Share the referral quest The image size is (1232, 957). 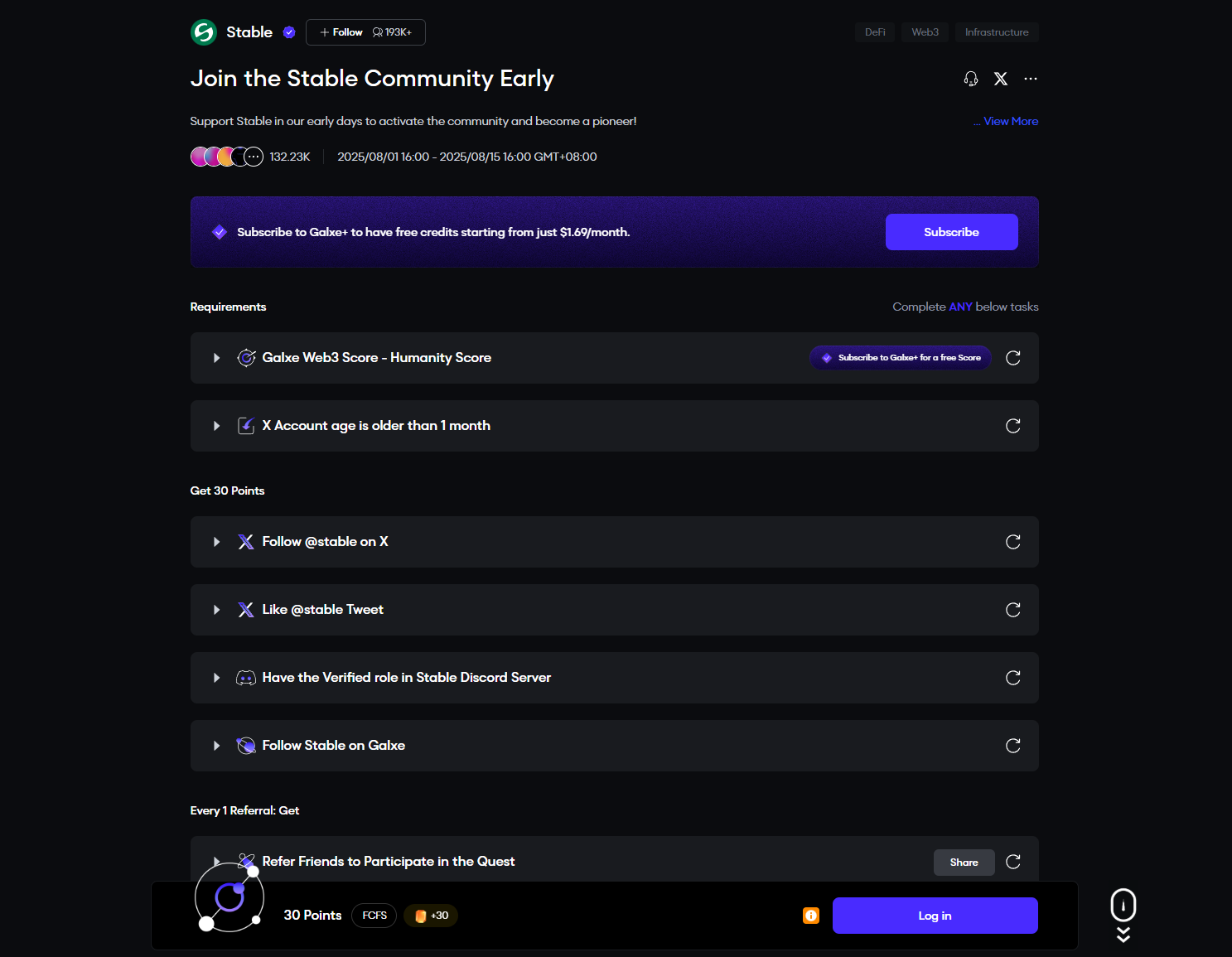click(964, 862)
